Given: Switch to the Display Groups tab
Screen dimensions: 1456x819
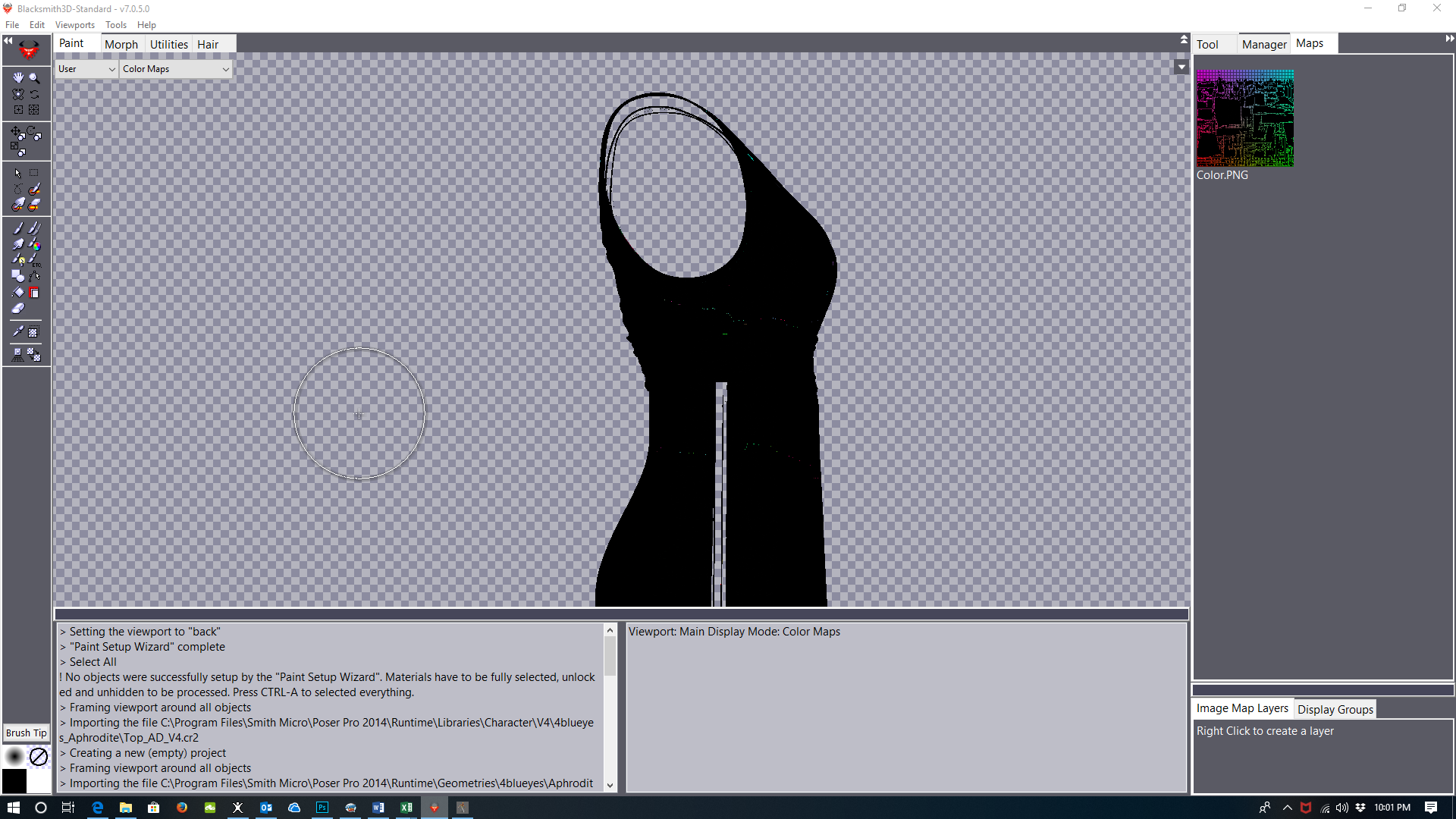Looking at the screenshot, I should 1335,708.
